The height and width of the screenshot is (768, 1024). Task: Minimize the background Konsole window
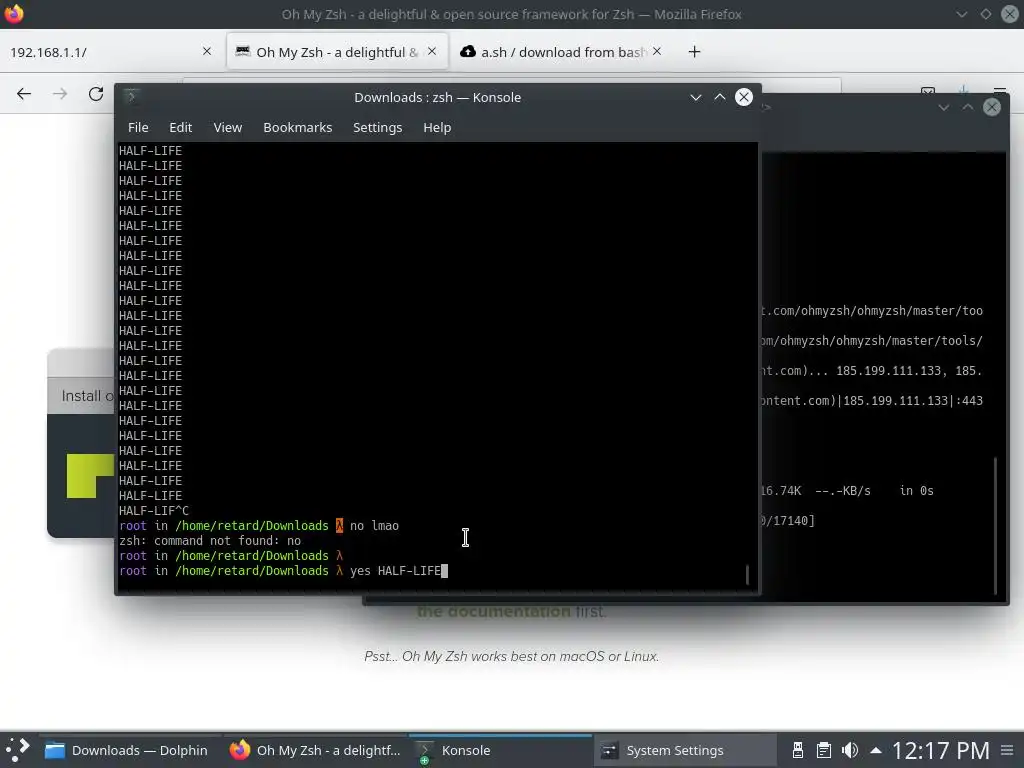click(x=944, y=107)
